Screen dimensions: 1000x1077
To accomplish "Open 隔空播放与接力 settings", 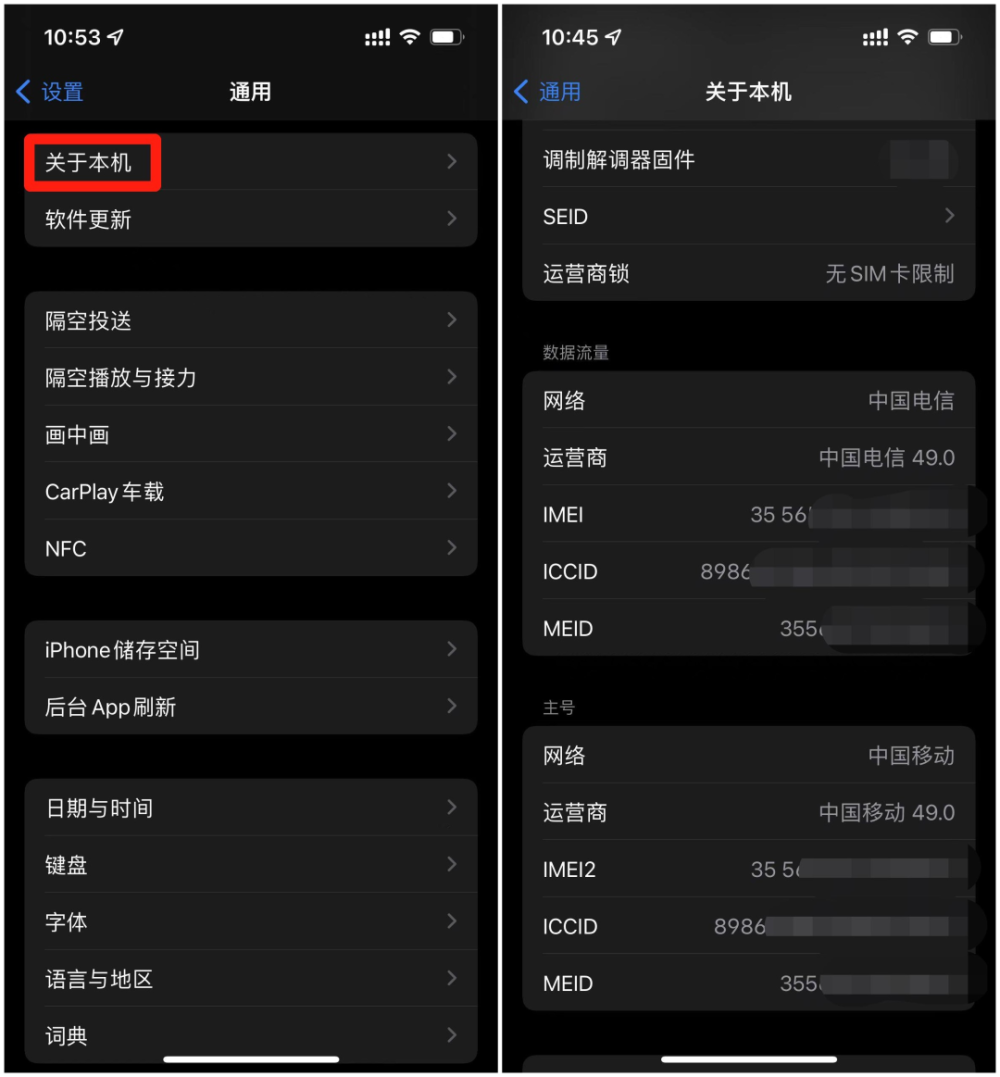I will [251, 377].
